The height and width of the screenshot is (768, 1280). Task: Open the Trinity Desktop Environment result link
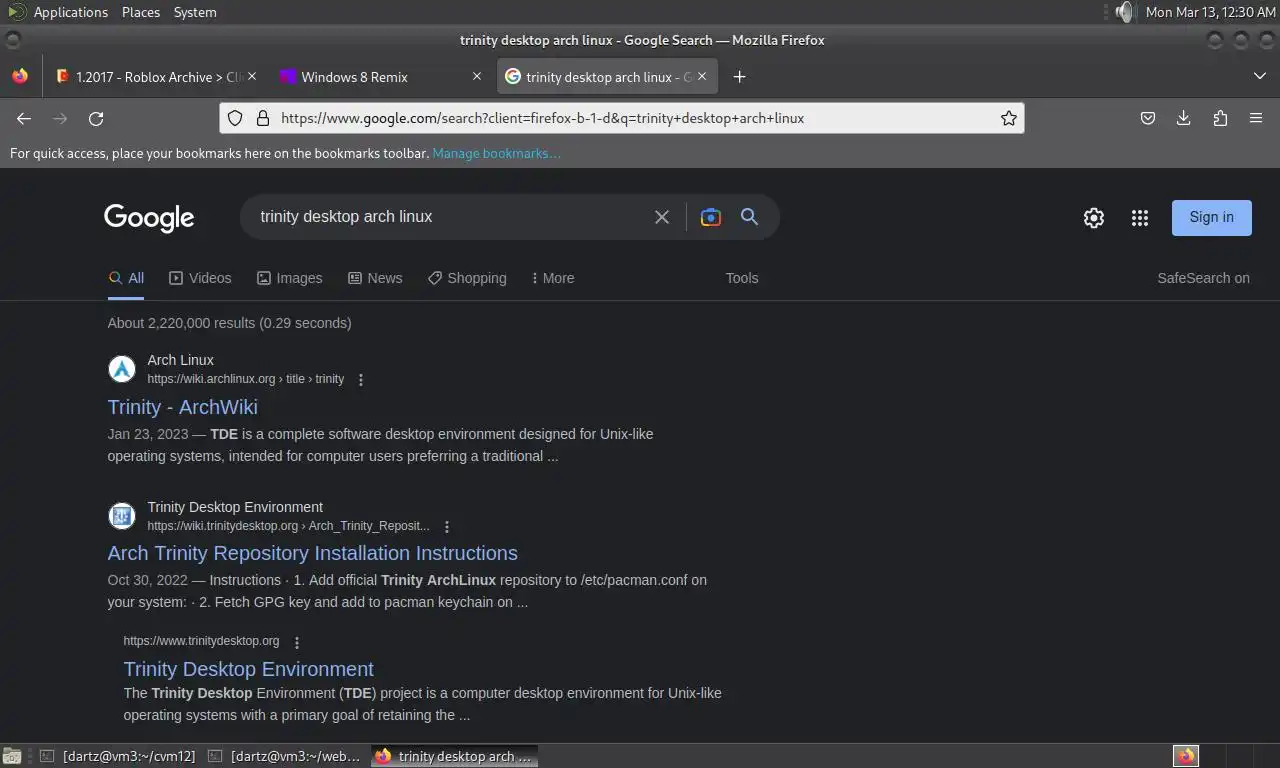tap(249, 669)
